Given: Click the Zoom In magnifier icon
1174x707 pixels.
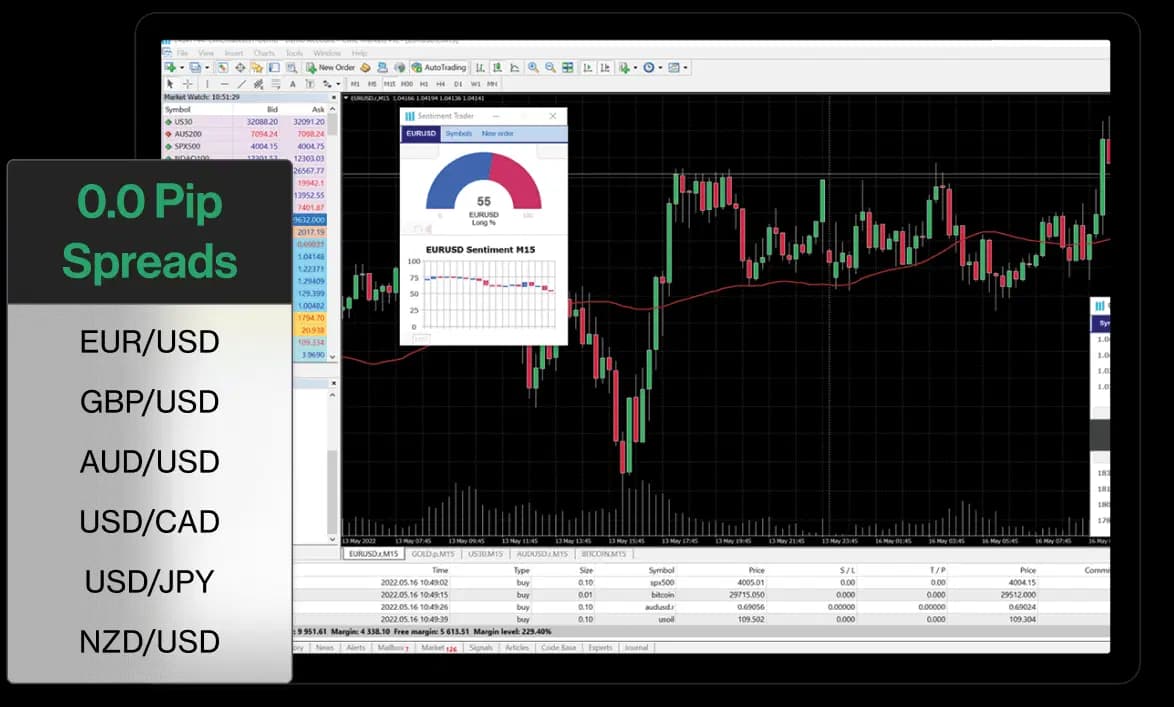Looking at the screenshot, I should 533,68.
